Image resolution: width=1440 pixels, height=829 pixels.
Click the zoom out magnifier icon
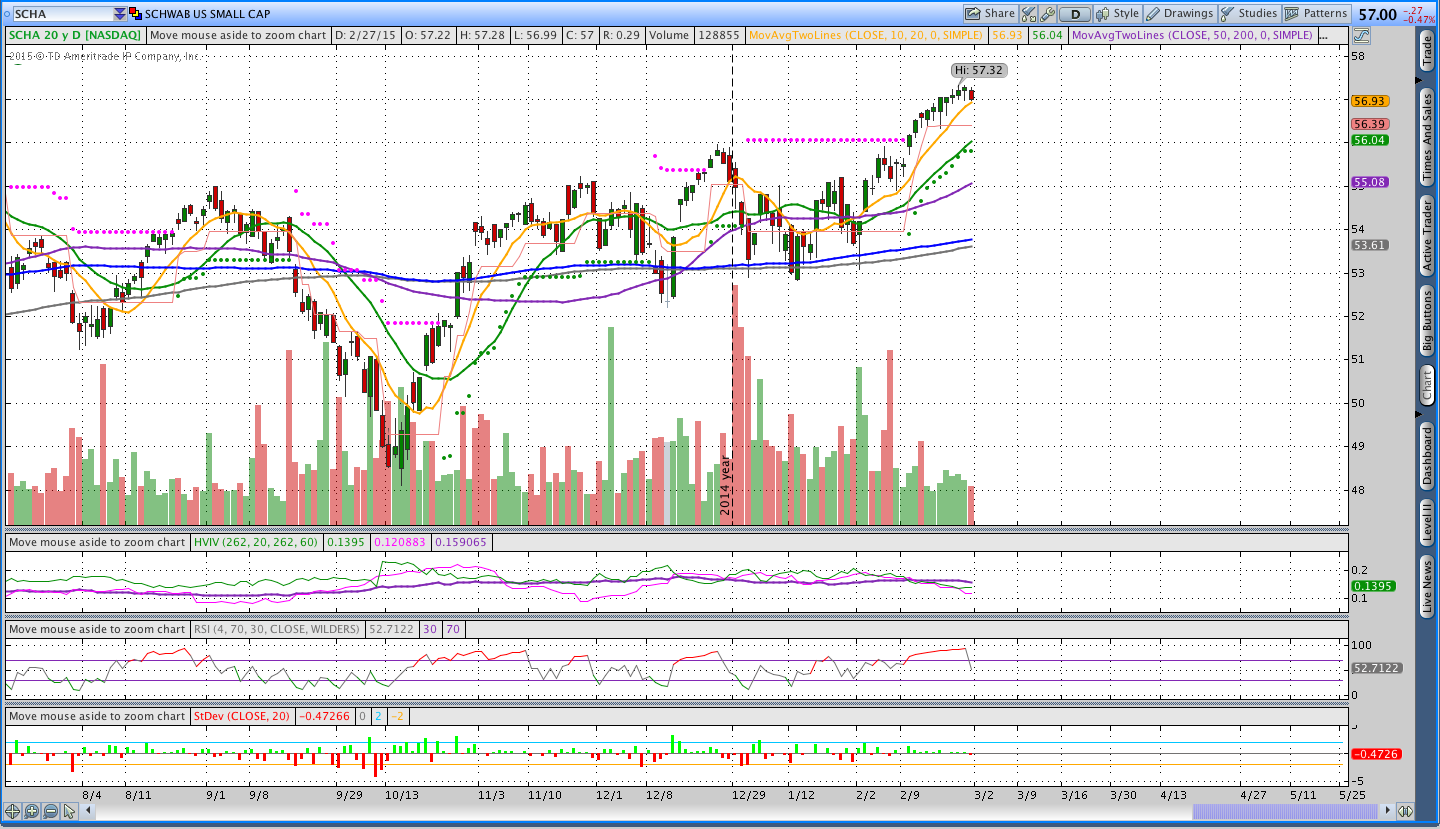[51, 811]
